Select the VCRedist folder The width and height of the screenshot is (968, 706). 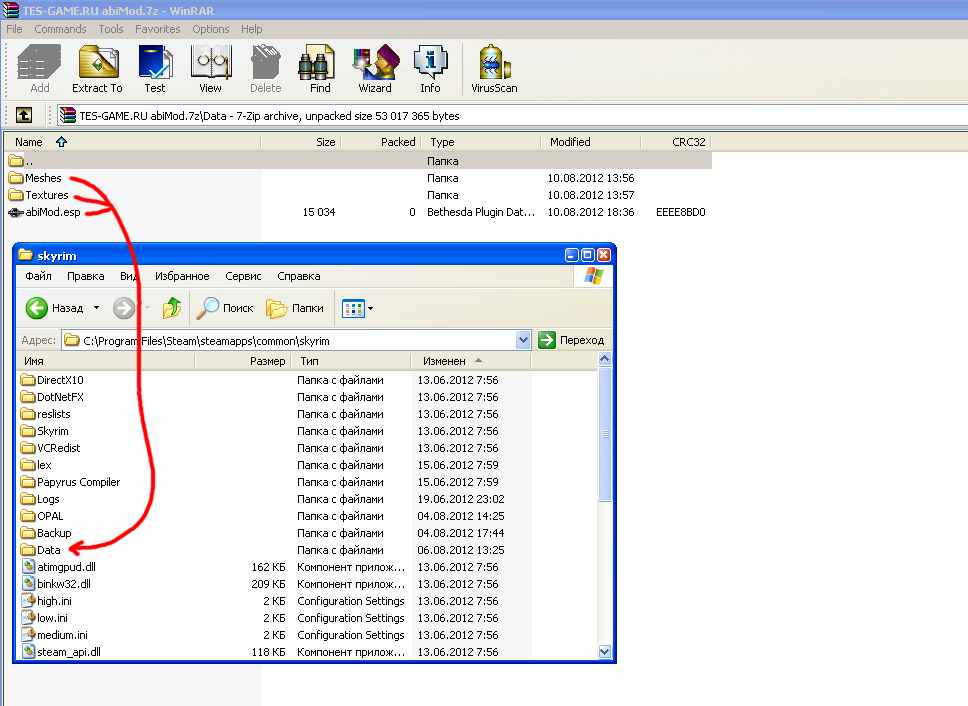51,448
